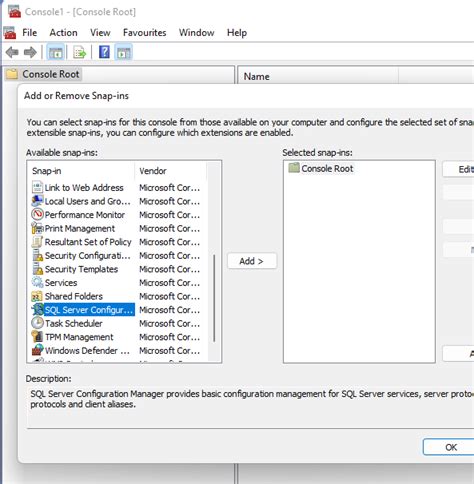Click the Name column header in results pane
Screen dimensions: 474x484
coord(318,76)
